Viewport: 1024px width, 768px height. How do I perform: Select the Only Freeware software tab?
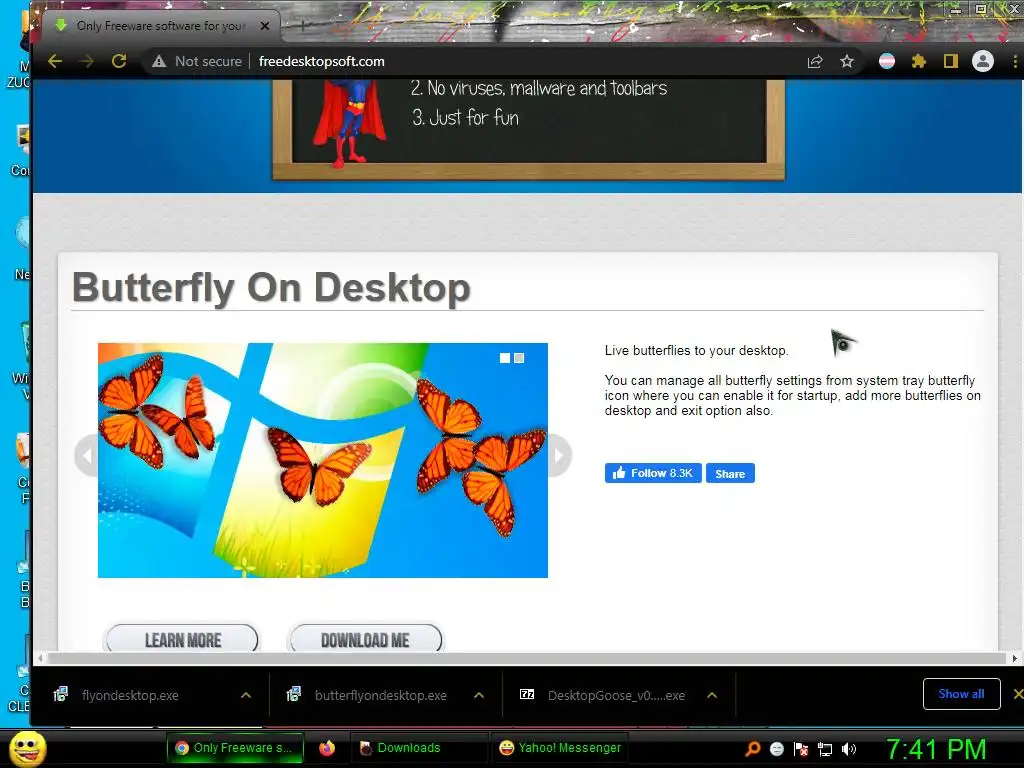click(160, 26)
